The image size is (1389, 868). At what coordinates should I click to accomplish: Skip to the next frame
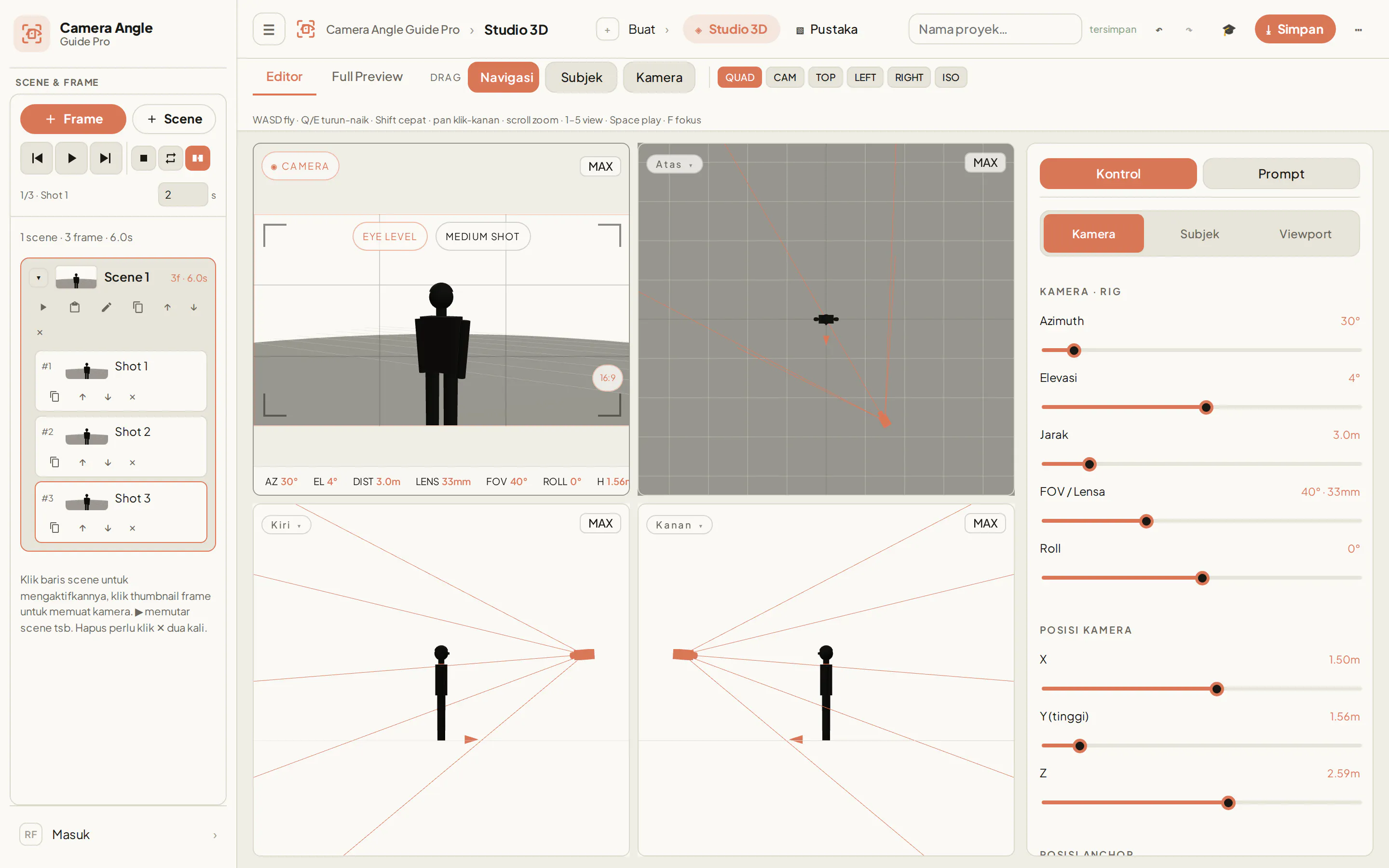[106, 158]
